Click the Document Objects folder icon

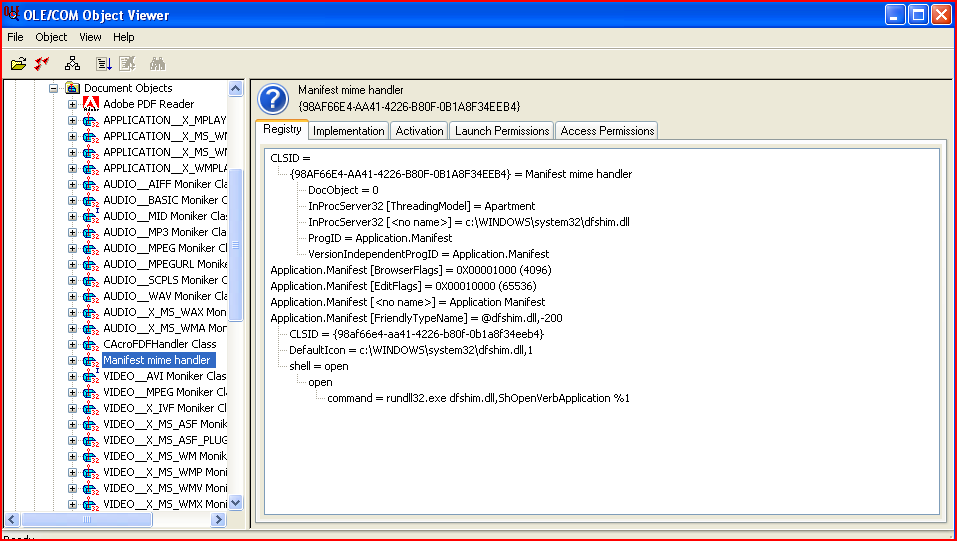tap(72, 88)
